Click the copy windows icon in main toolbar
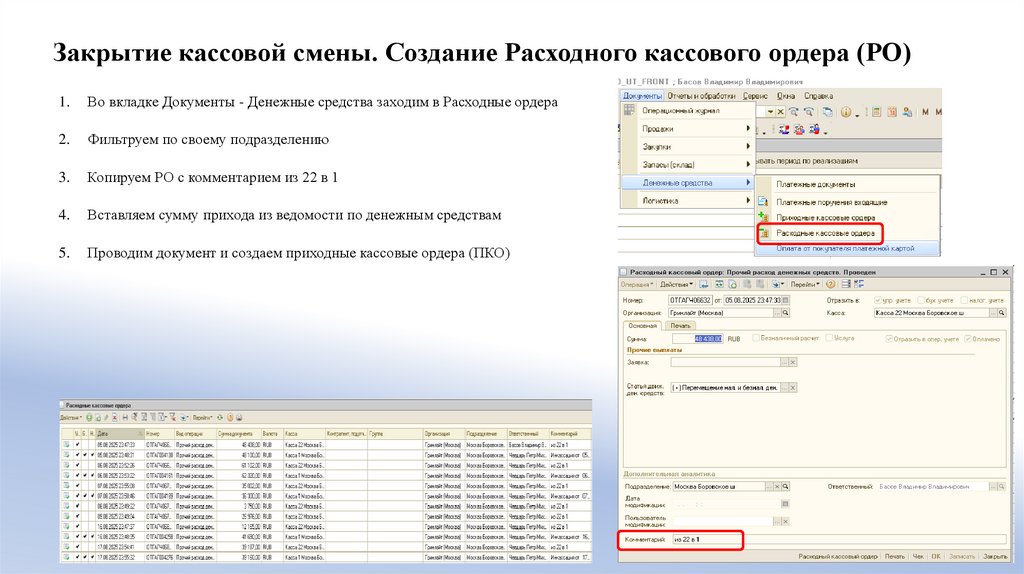 (x=827, y=112)
